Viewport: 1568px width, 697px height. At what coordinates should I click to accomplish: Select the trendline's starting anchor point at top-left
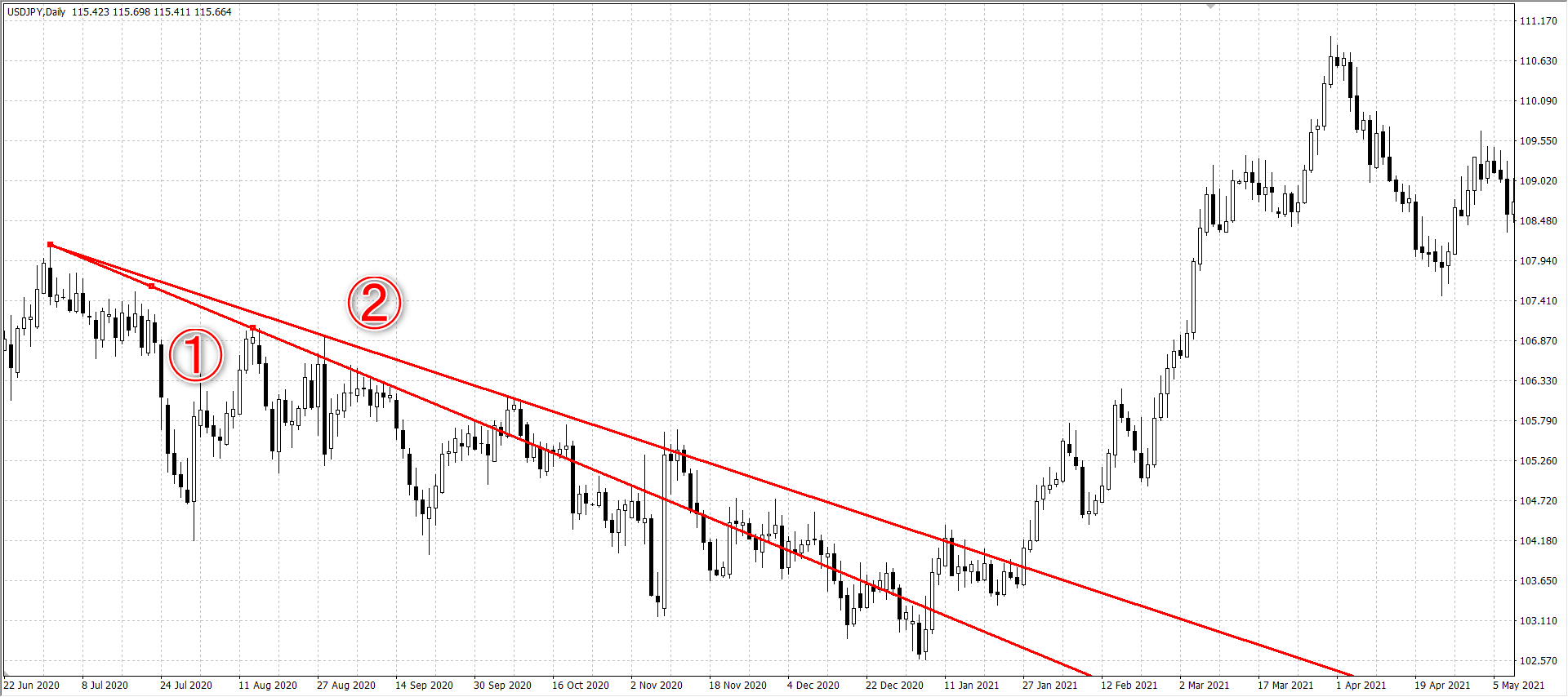coord(51,245)
